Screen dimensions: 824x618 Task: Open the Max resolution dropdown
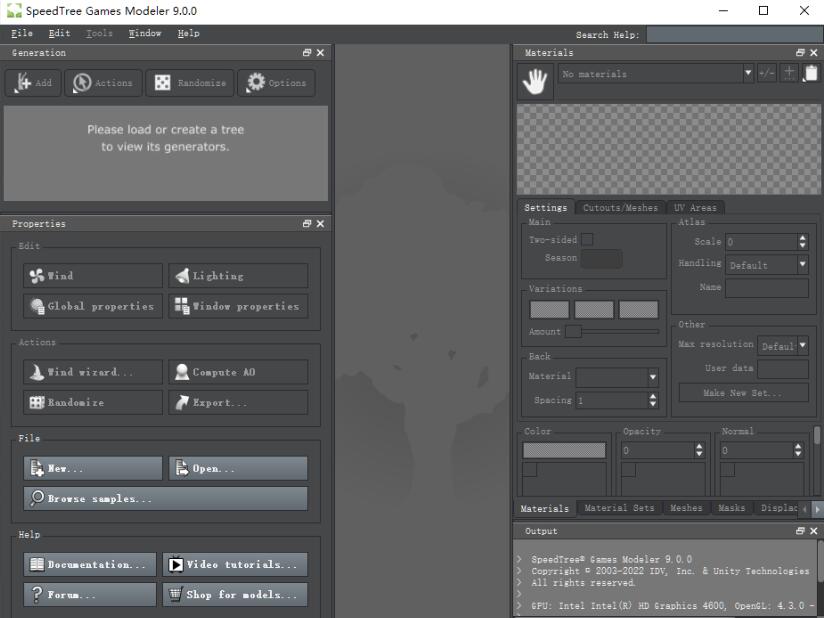[x=783, y=346]
